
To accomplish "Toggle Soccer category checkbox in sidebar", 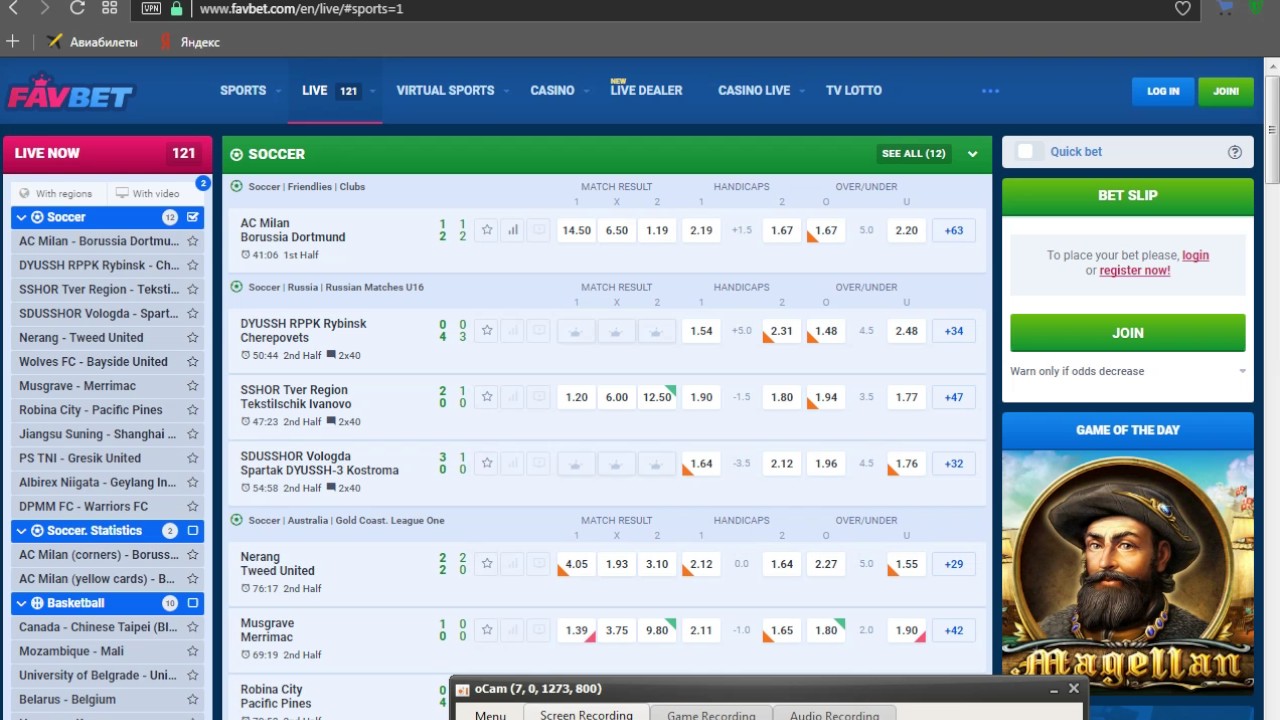I will click(x=193, y=217).
